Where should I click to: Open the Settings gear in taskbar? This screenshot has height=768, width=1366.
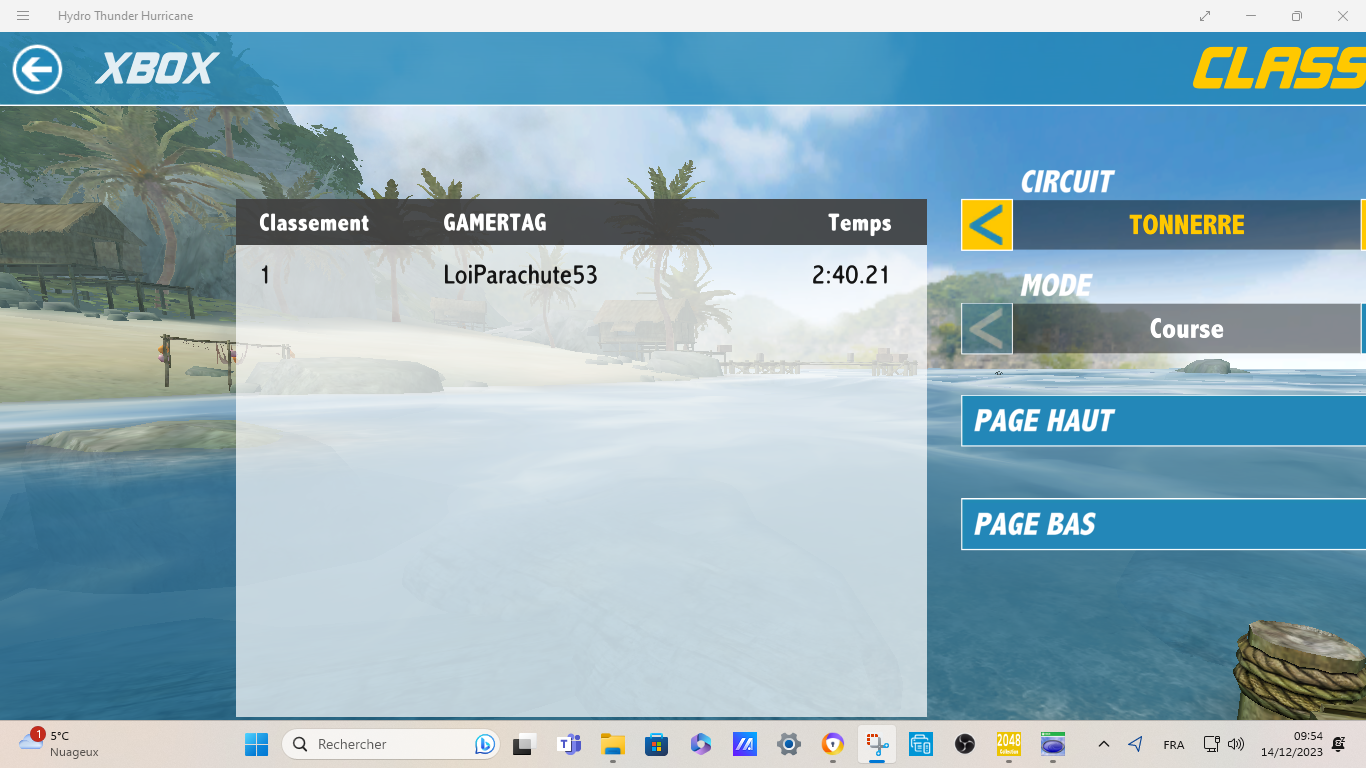[789, 744]
